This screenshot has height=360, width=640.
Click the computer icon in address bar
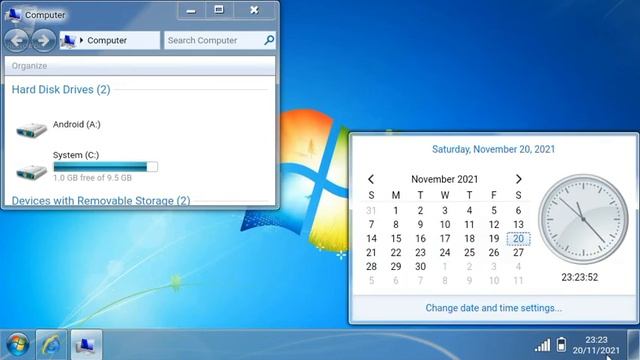(x=68, y=40)
